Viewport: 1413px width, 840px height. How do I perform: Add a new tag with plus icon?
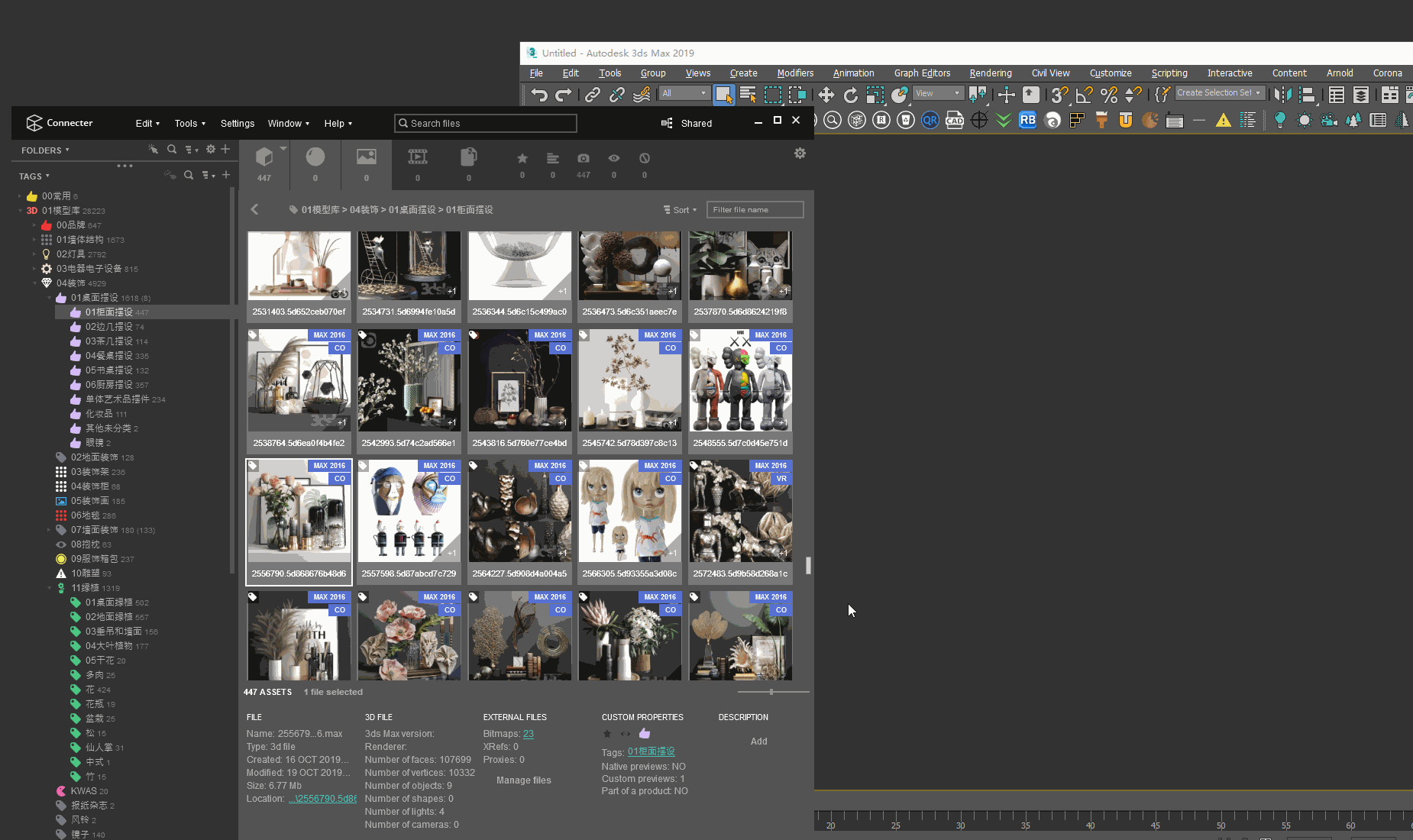click(x=226, y=175)
